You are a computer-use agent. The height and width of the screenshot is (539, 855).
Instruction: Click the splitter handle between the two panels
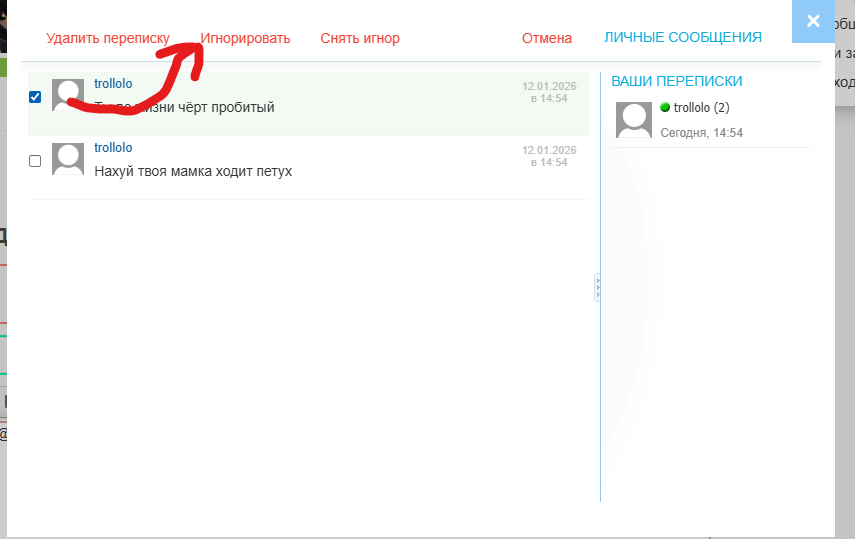pos(598,288)
